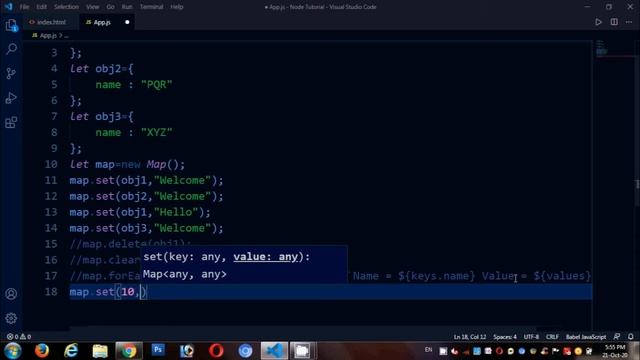The image size is (640, 360).
Task: Open the Terminal menu
Action: click(151, 7)
